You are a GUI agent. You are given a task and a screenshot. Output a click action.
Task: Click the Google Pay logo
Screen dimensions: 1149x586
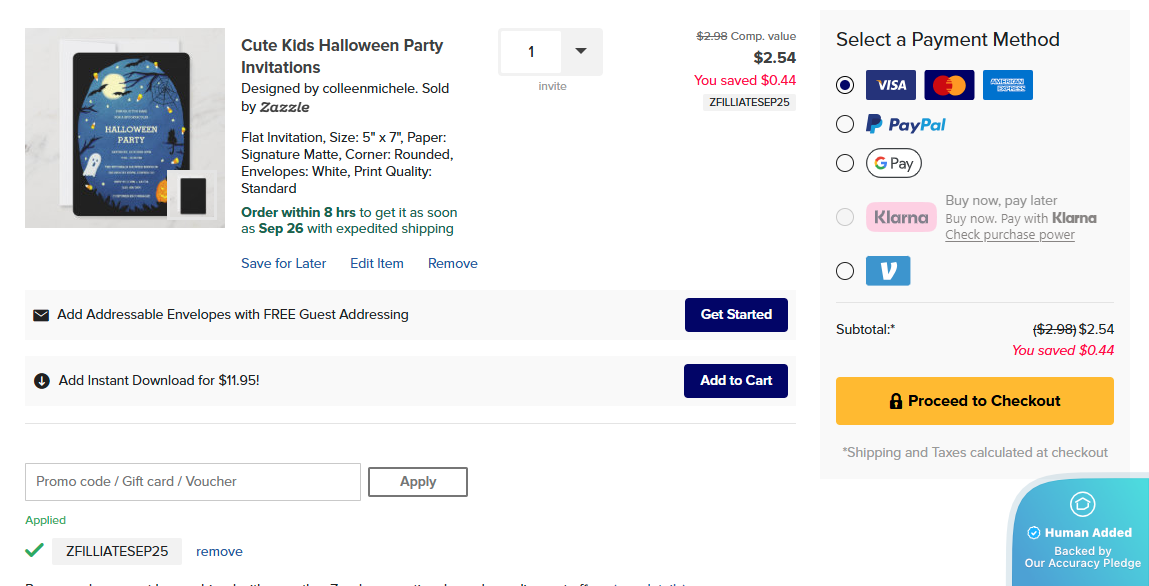pos(893,162)
